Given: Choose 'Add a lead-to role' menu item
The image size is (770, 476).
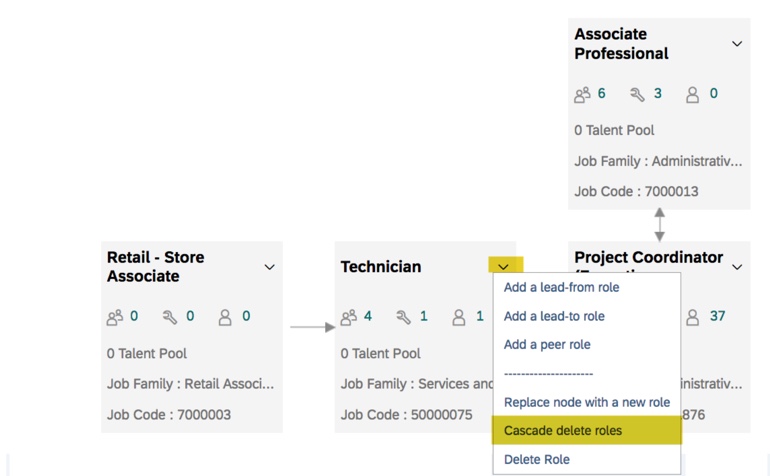Looking at the screenshot, I should (x=554, y=316).
